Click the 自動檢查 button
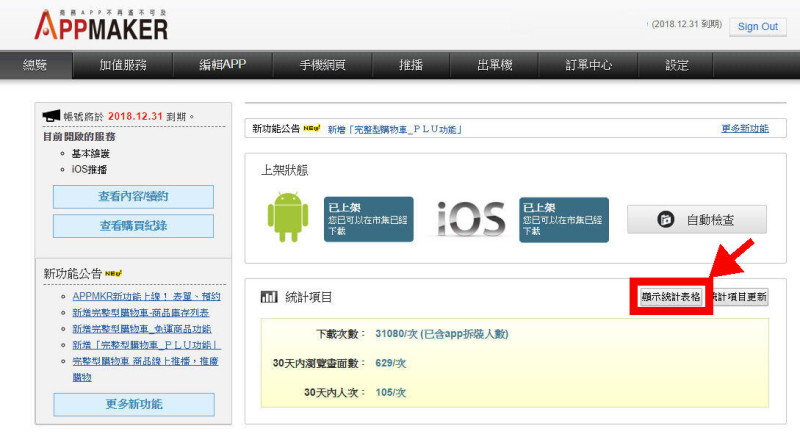800x434 pixels. click(696, 219)
